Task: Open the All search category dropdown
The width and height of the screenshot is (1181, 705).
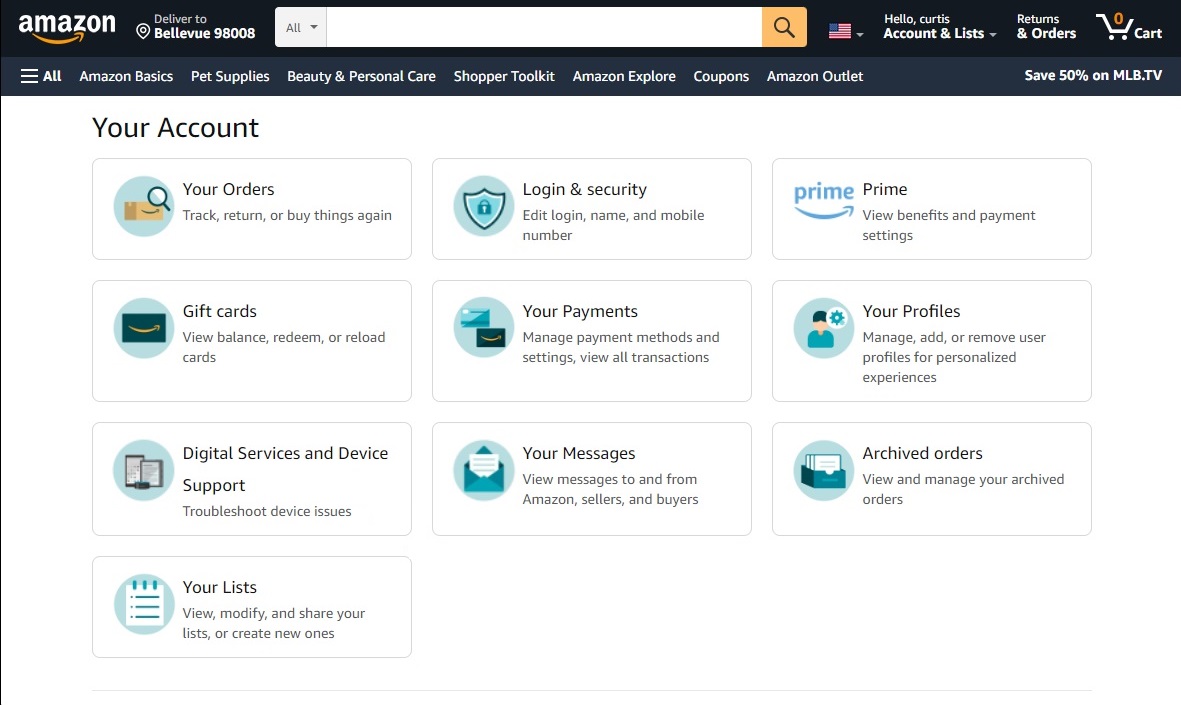Action: click(300, 27)
